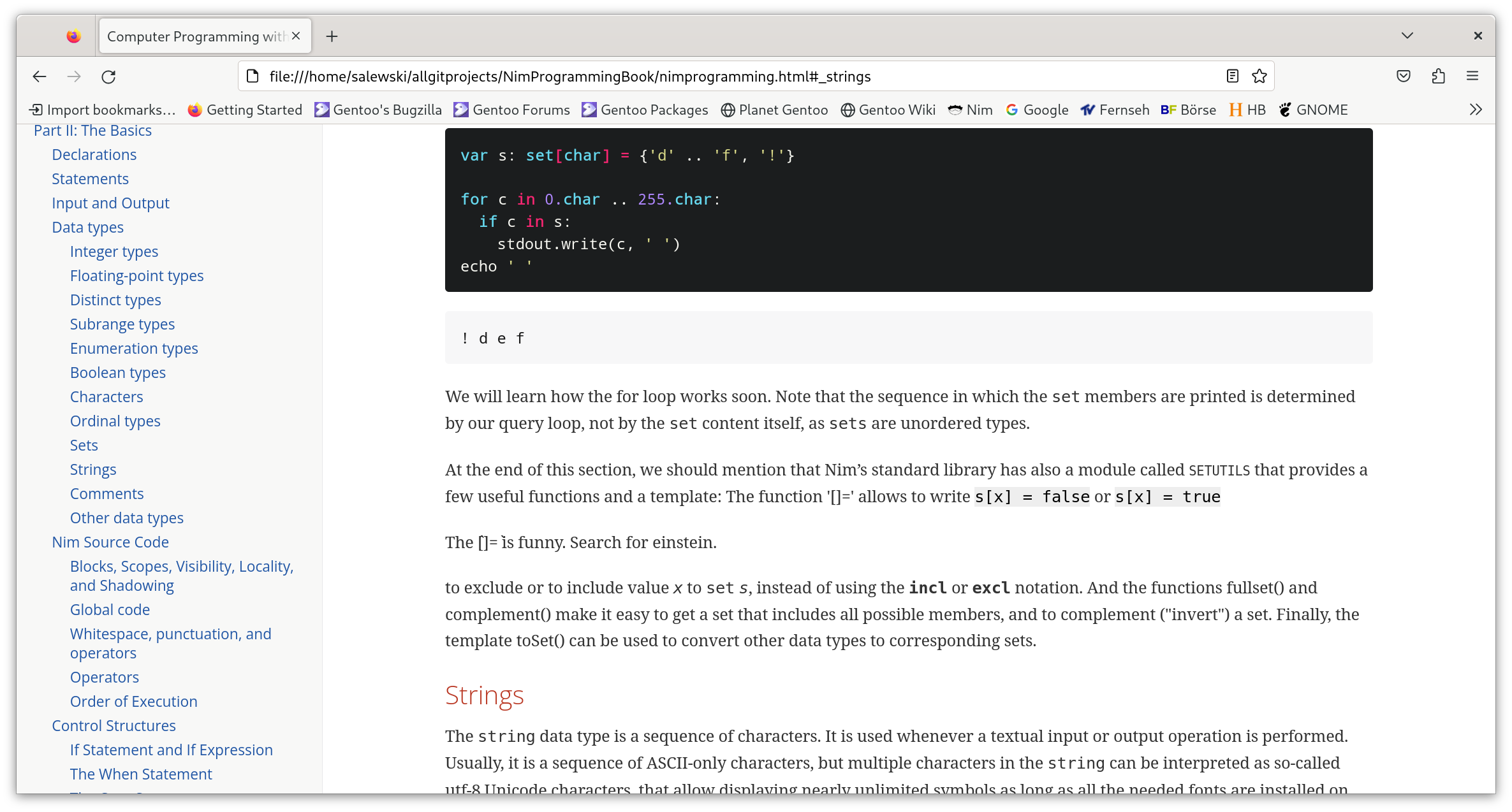Open Enumeration types in sidebar

(134, 349)
